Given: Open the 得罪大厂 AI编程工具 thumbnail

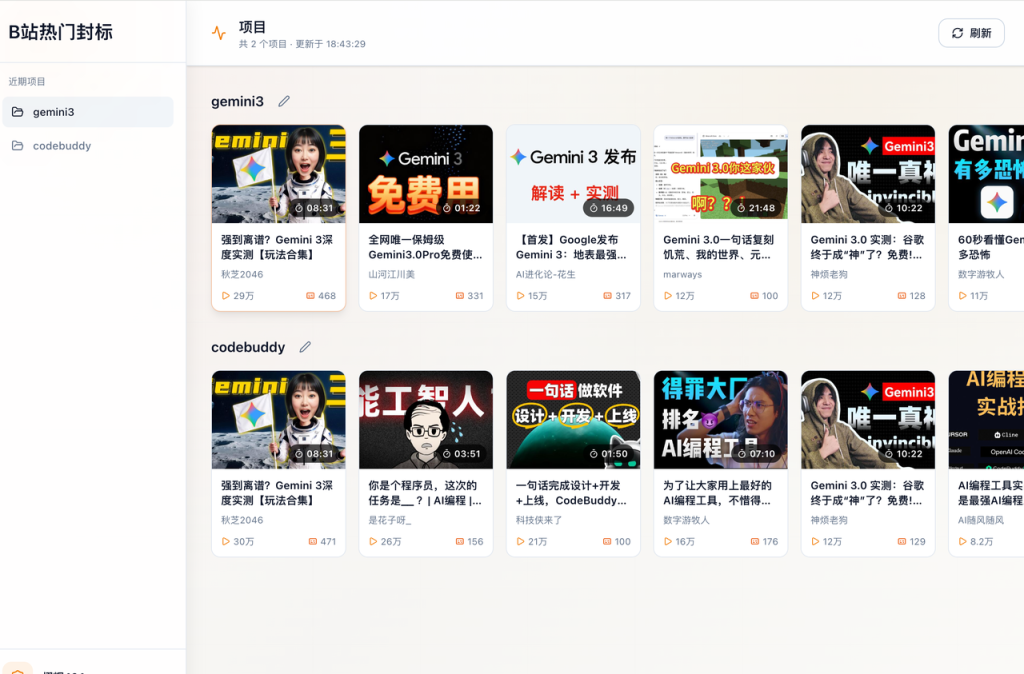Looking at the screenshot, I should pos(720,419).
